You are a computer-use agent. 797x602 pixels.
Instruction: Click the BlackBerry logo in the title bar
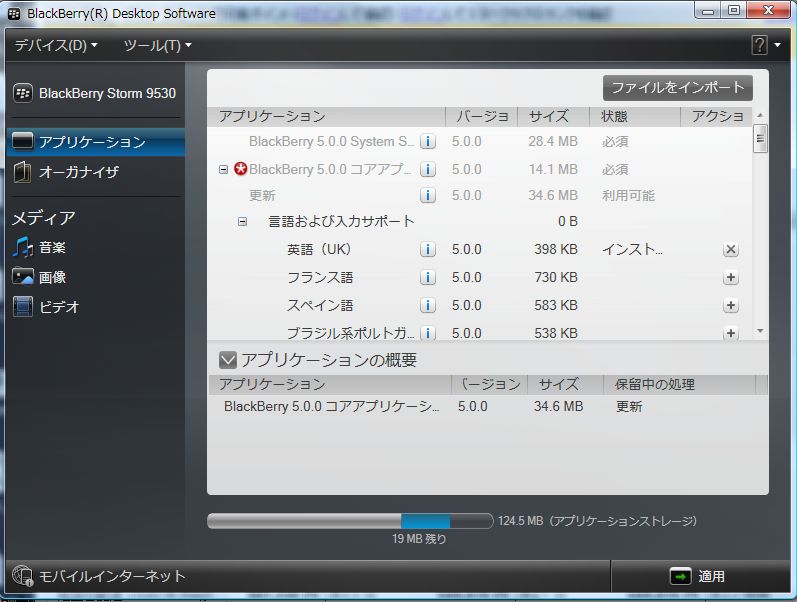tap(14, 14)
